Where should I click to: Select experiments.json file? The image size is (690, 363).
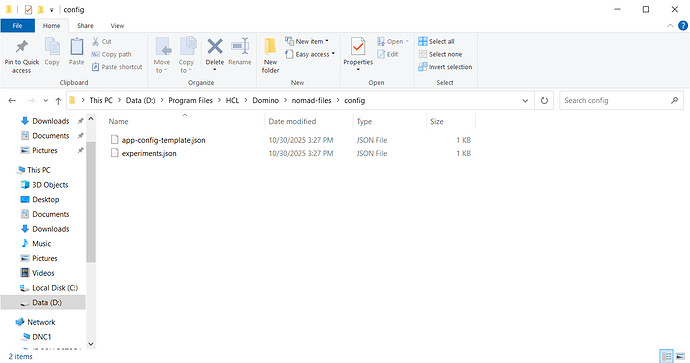point(149,153)
